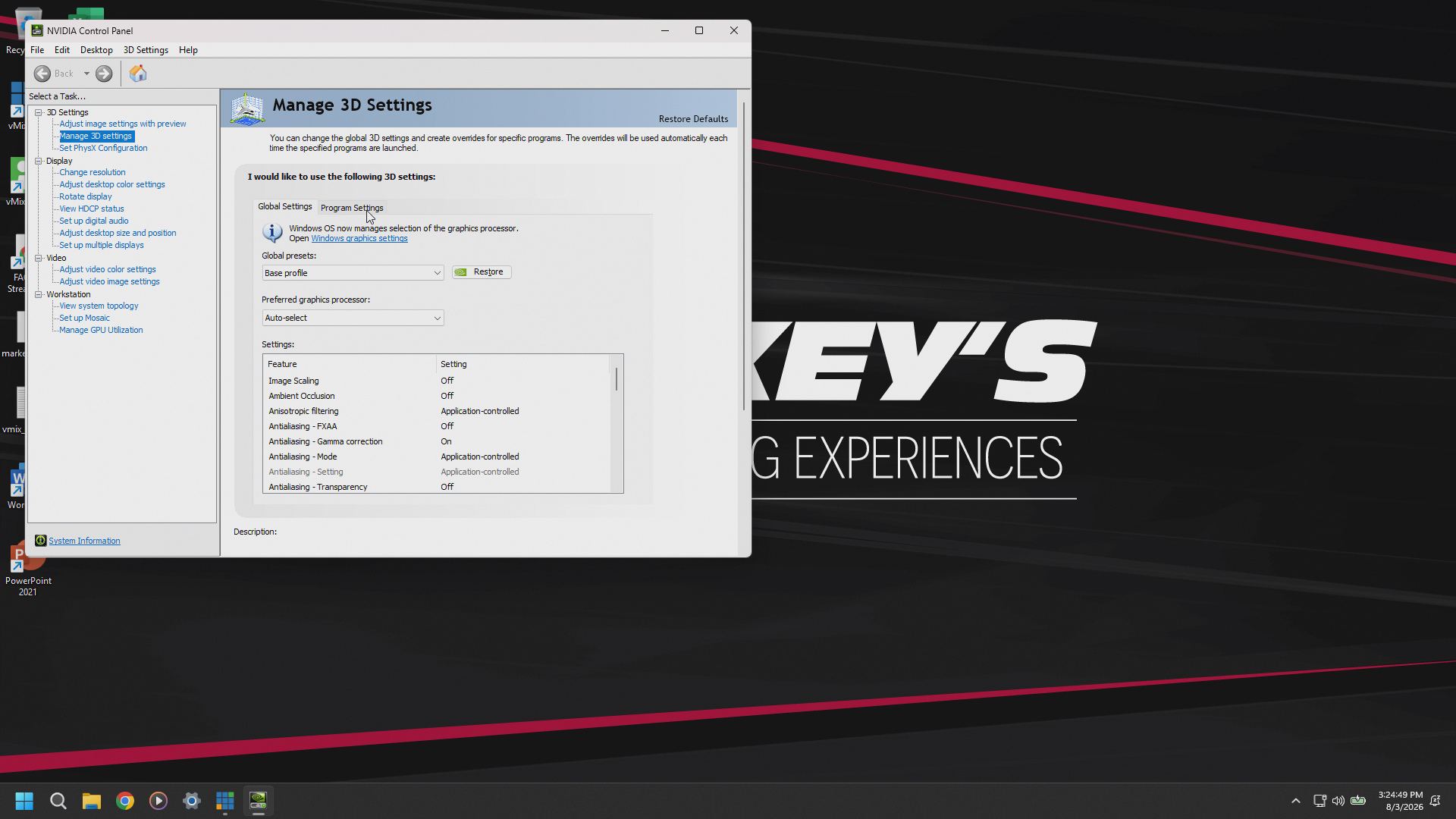The height and width of the screenshot is (819, 1456).
Task: Open Rotate display task
Action: click(86, 196)
